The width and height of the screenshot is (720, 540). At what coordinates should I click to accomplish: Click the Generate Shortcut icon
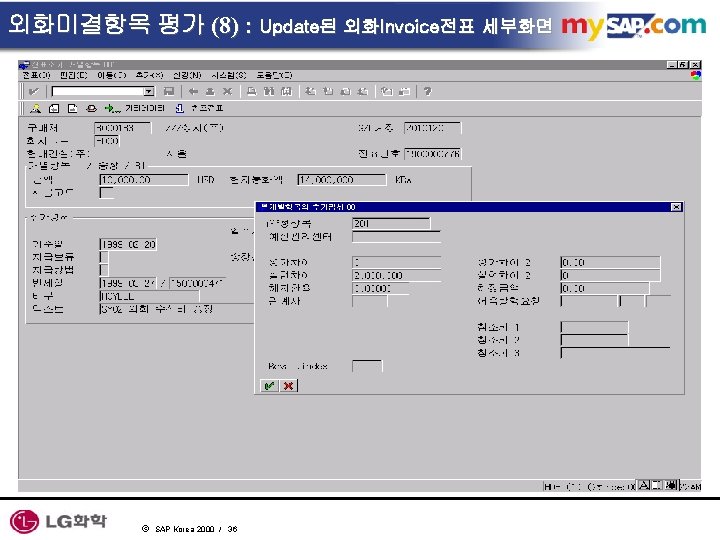(x=404, y=91)
